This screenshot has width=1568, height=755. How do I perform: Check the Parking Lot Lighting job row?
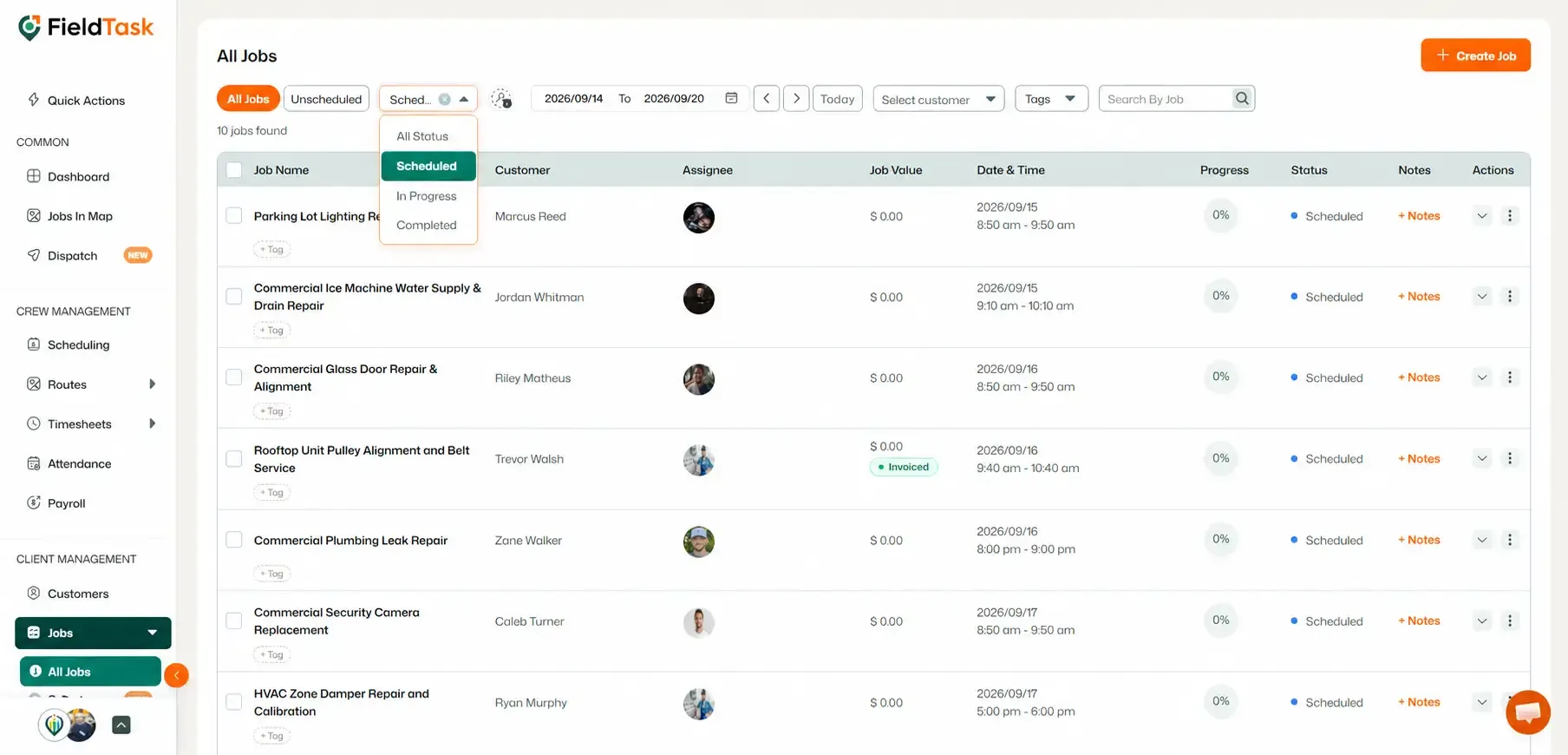point(234,215)
